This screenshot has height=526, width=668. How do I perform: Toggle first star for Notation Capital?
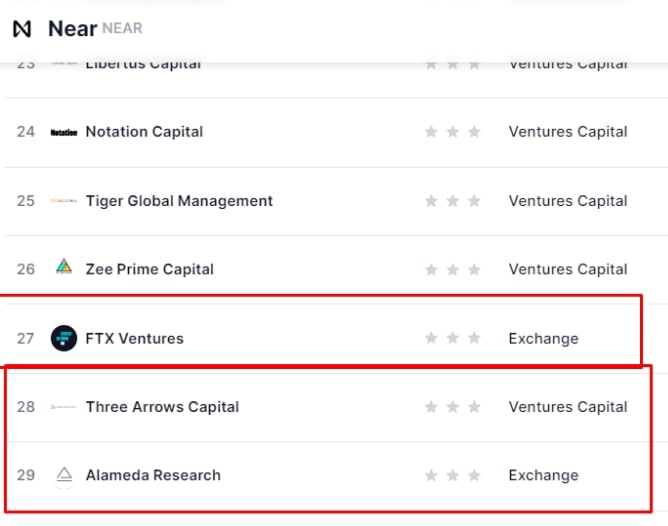tap(431, 132)
